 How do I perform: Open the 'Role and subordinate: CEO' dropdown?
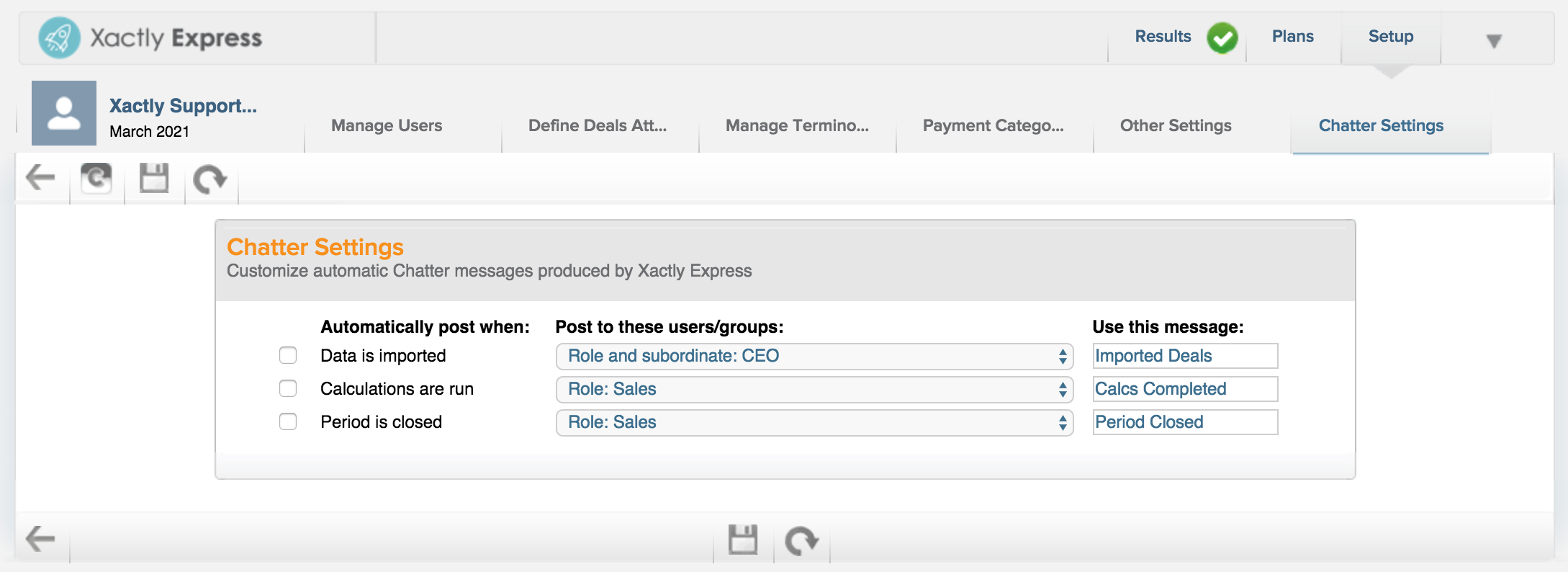(814, 356)
